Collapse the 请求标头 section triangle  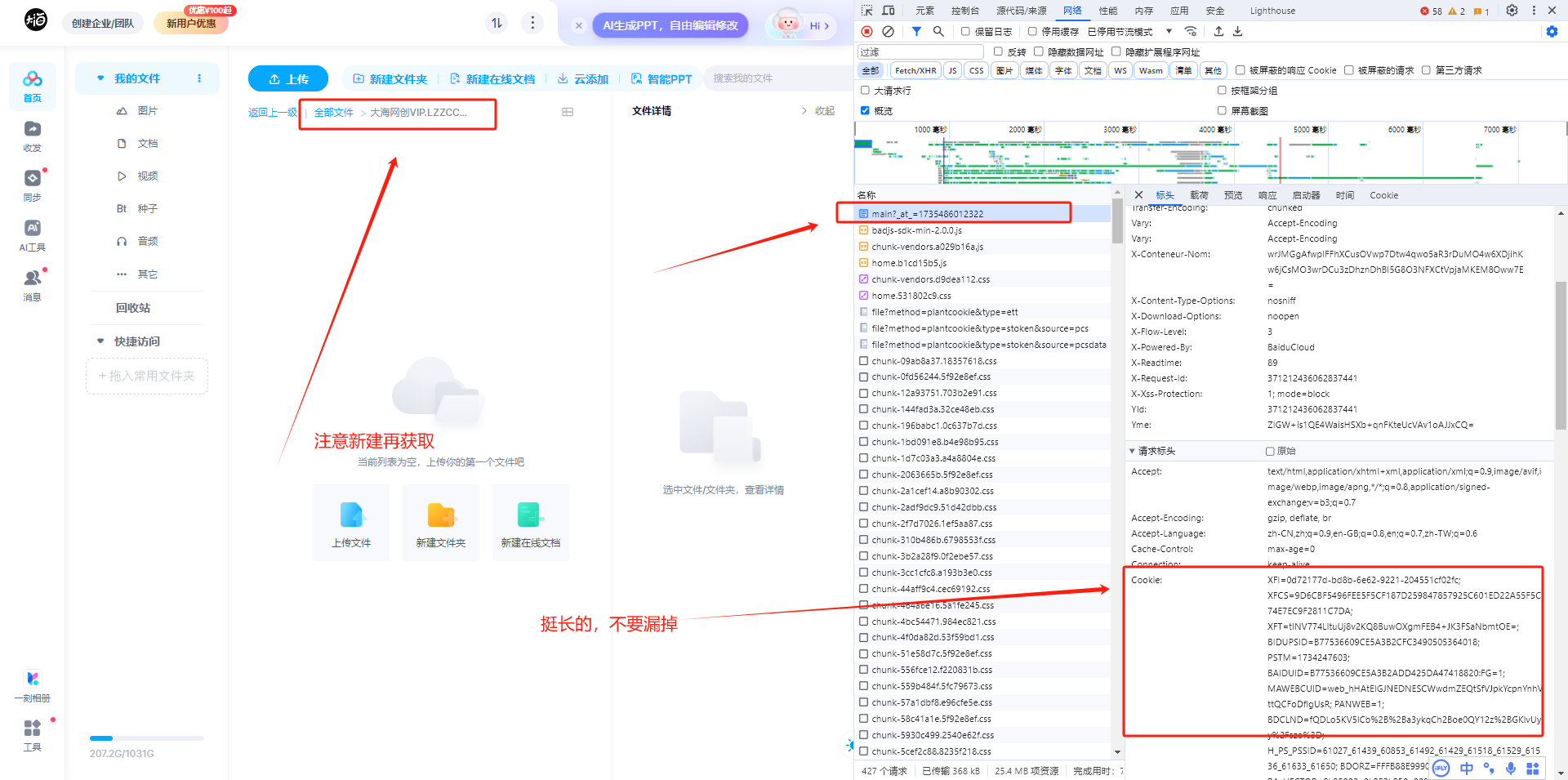point(1132,451)
